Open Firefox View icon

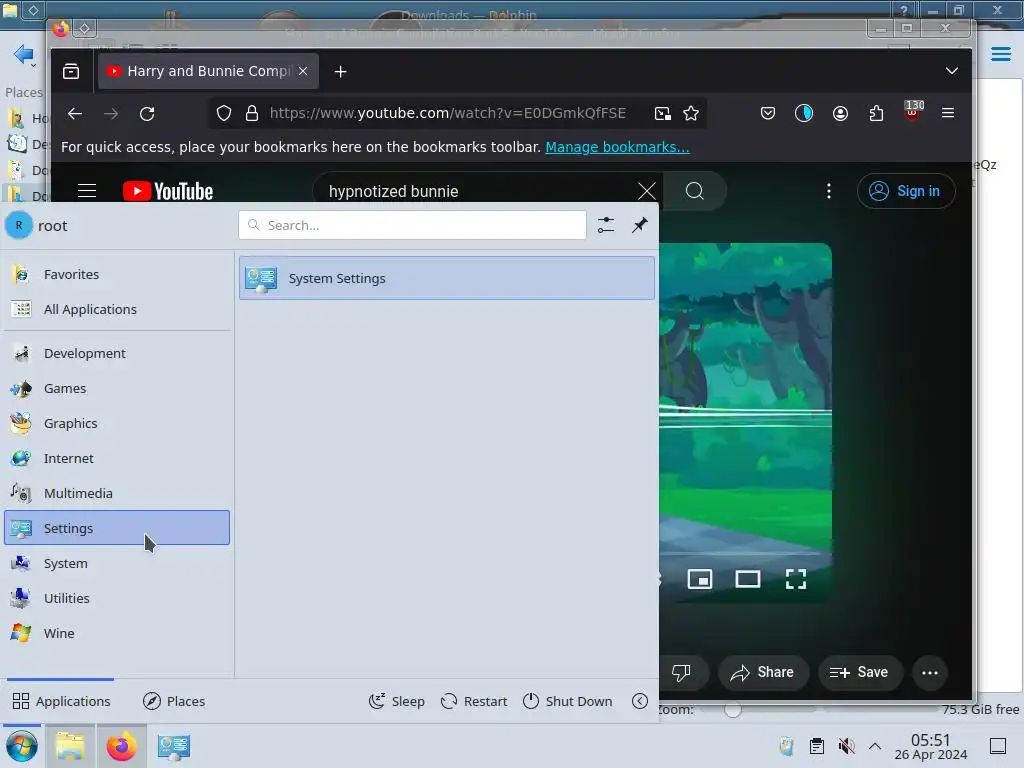(71, 71)
